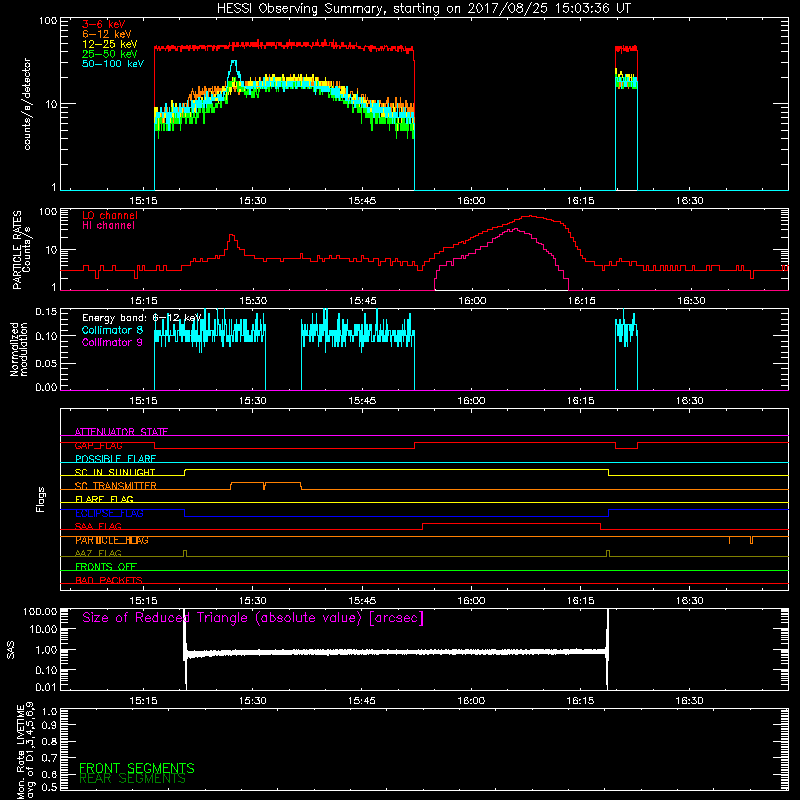The width and height of the screenshot is (800, 800).
Task: Click the FLARE_FLAG label
Action: 104,499
